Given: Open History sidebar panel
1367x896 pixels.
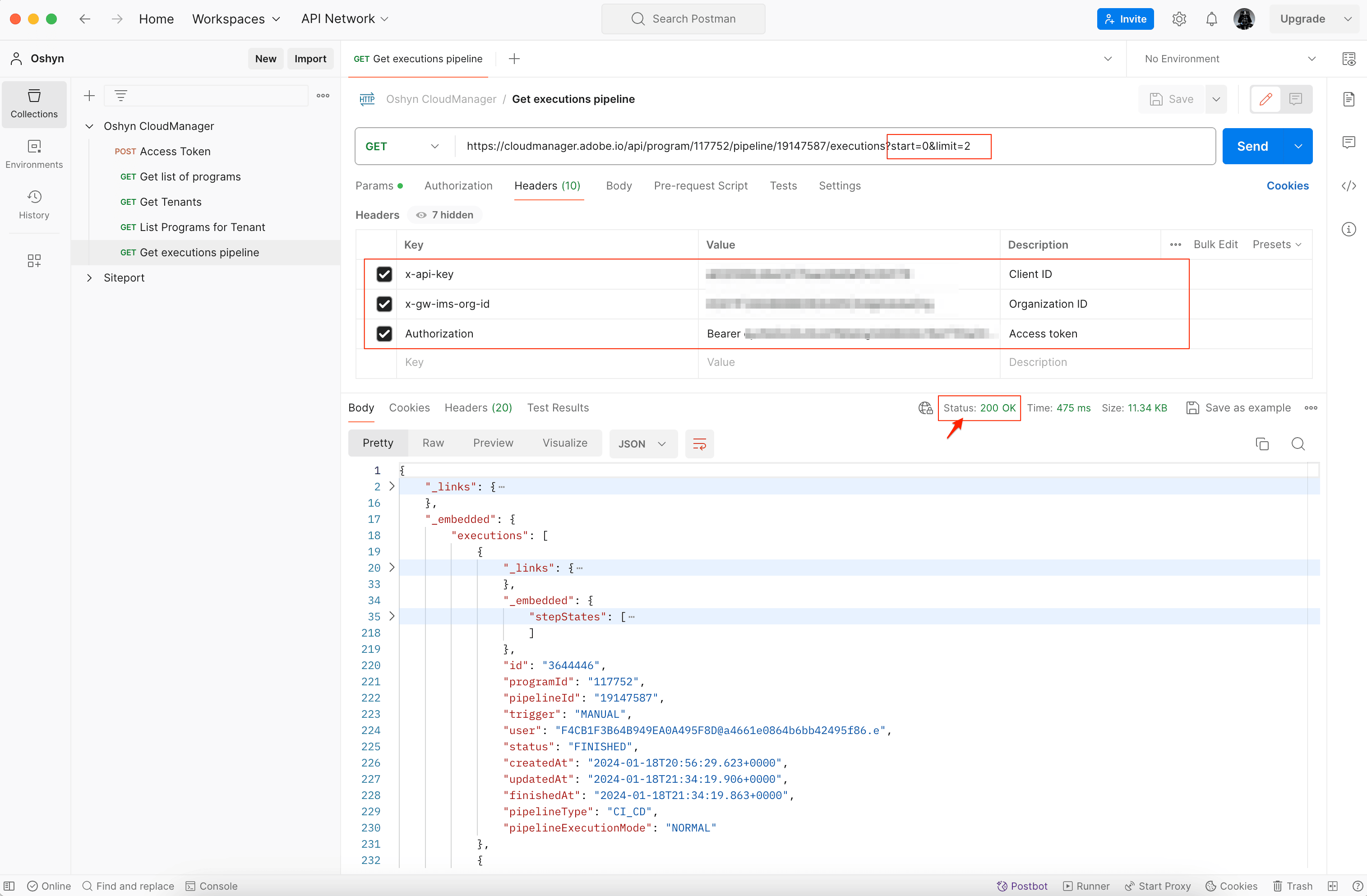Looking at the screenshot, I should (34, 205).
